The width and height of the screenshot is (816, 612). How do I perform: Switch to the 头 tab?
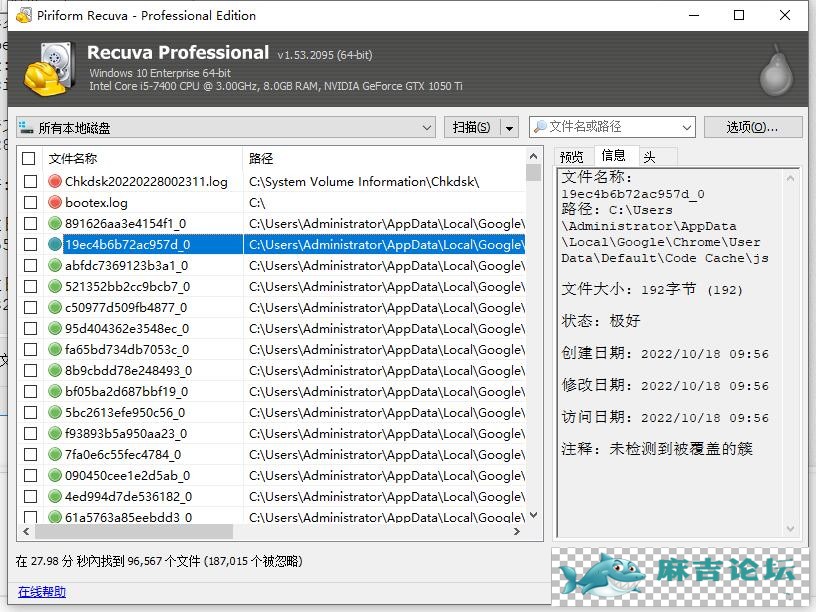click(649, 157)
